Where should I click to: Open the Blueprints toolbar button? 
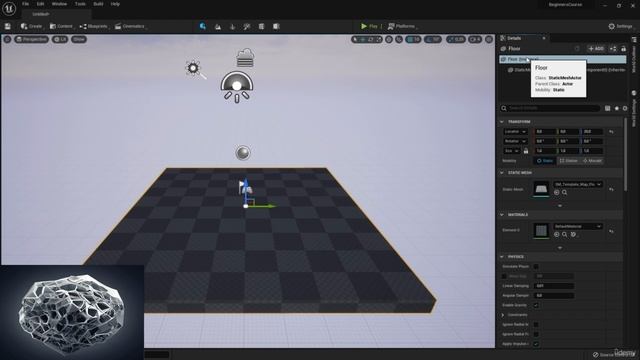94,26
